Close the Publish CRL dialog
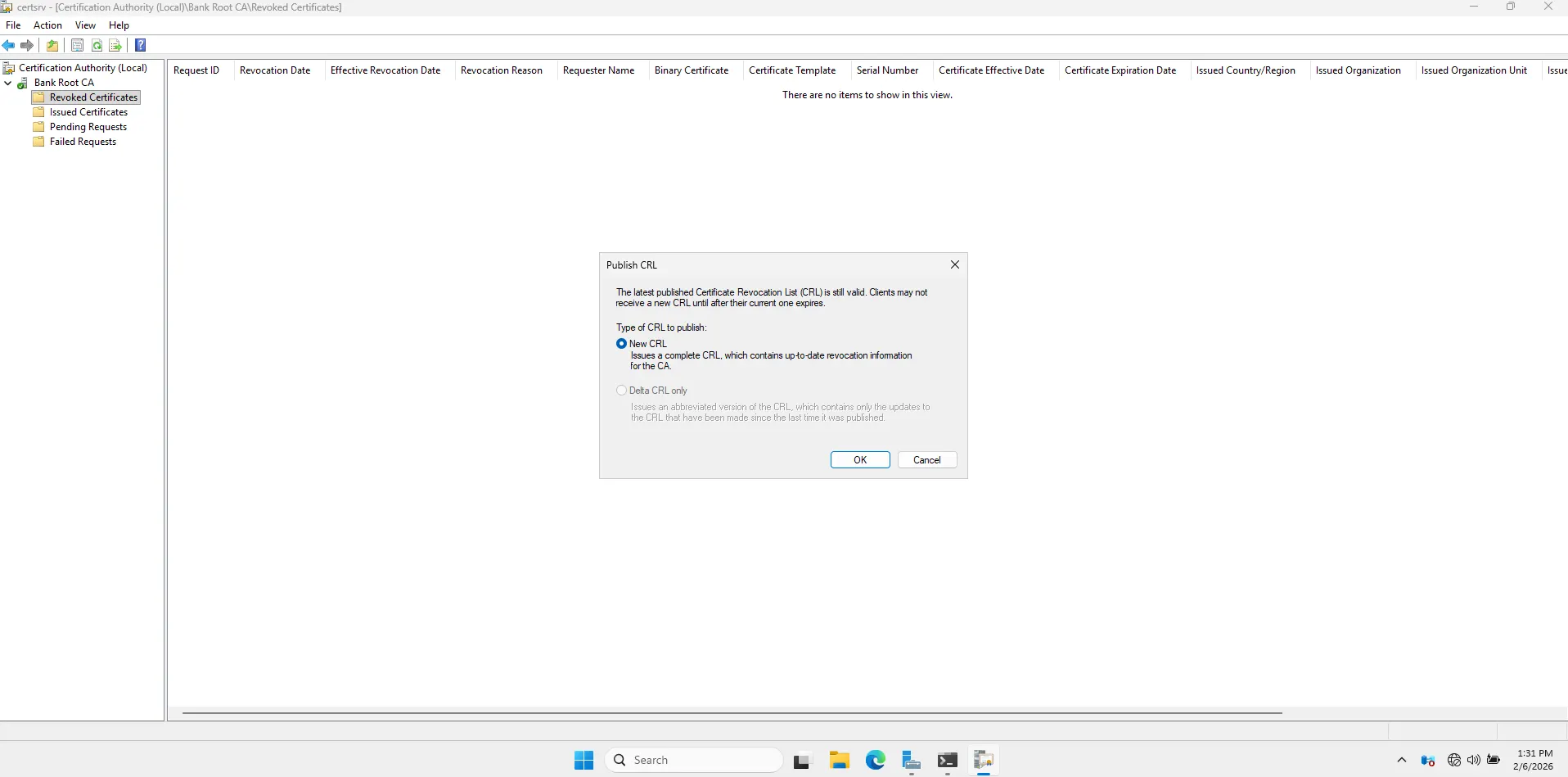 pyautogui.click(x=955, y=264)
